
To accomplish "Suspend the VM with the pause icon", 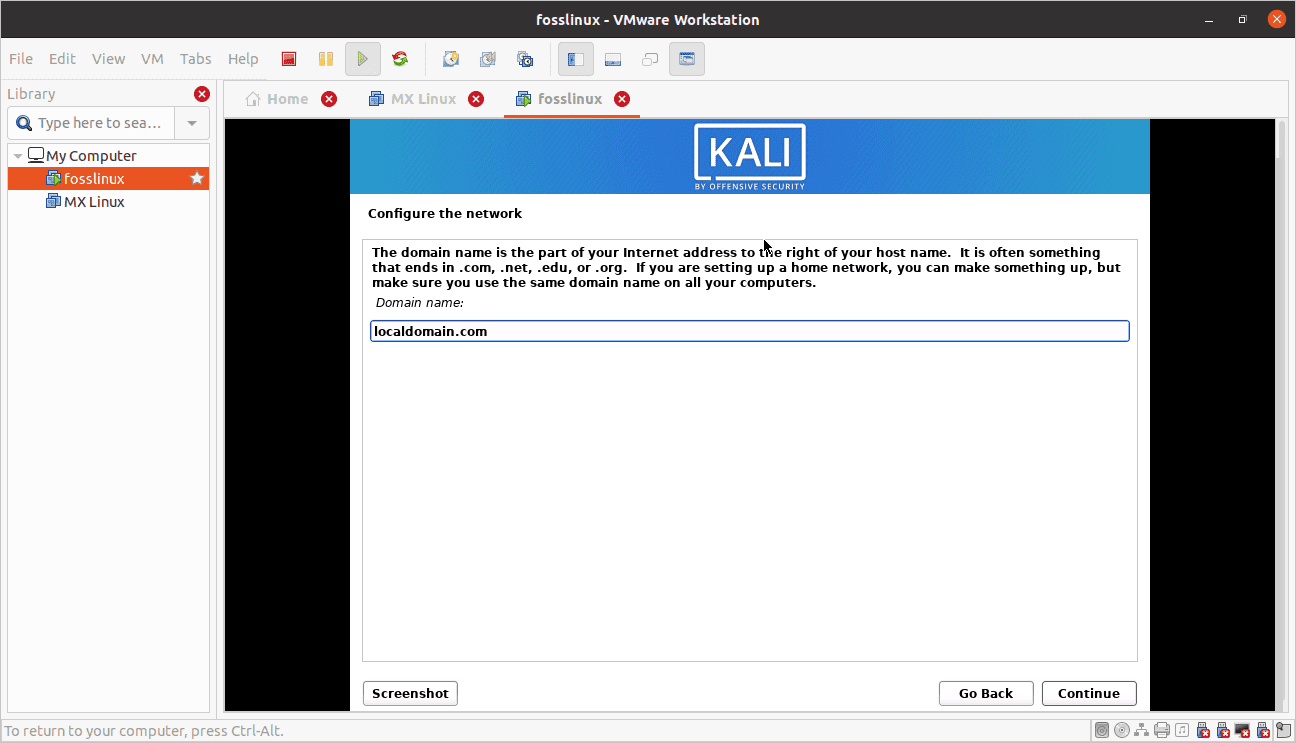I will [326, 59].
